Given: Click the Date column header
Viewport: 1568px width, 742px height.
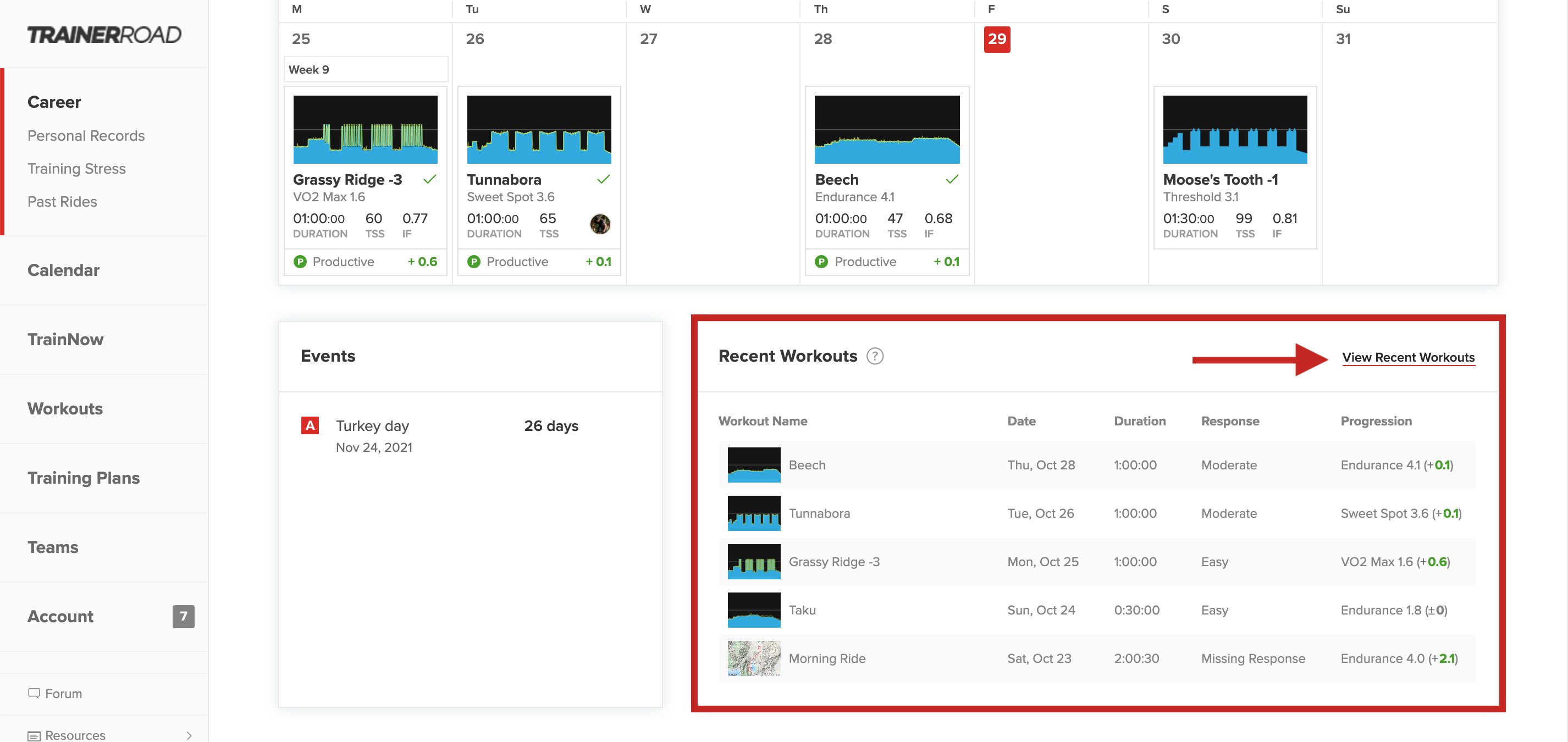Looking at the screenshot, I should (1021, 421).
